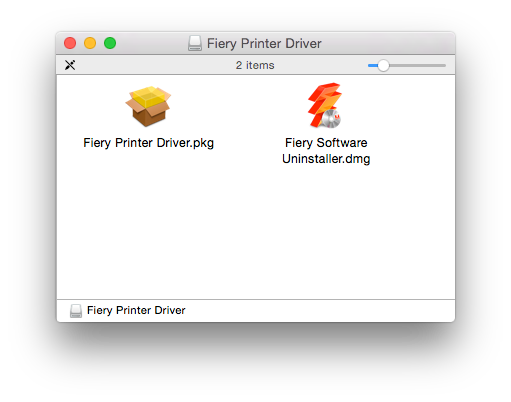
Task: Click the empty right side of the path bar
Action: 320,311
